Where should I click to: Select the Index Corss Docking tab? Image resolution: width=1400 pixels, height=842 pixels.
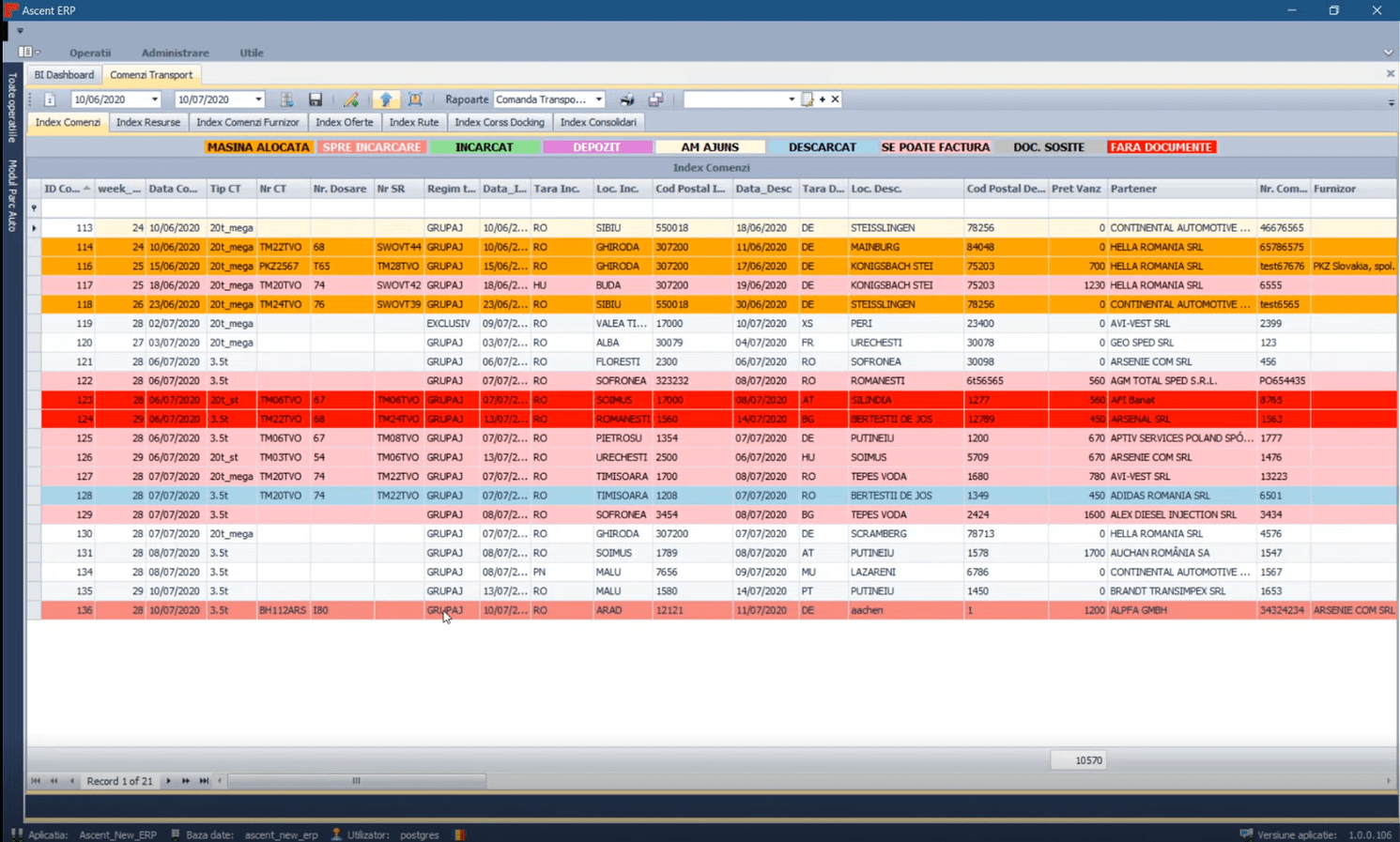[x=500, y=122]
